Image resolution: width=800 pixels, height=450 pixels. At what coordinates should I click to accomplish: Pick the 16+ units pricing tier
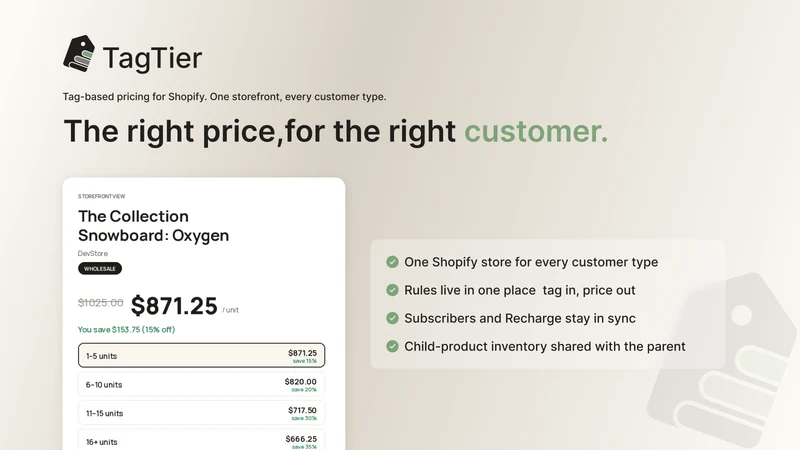(202, 440)
